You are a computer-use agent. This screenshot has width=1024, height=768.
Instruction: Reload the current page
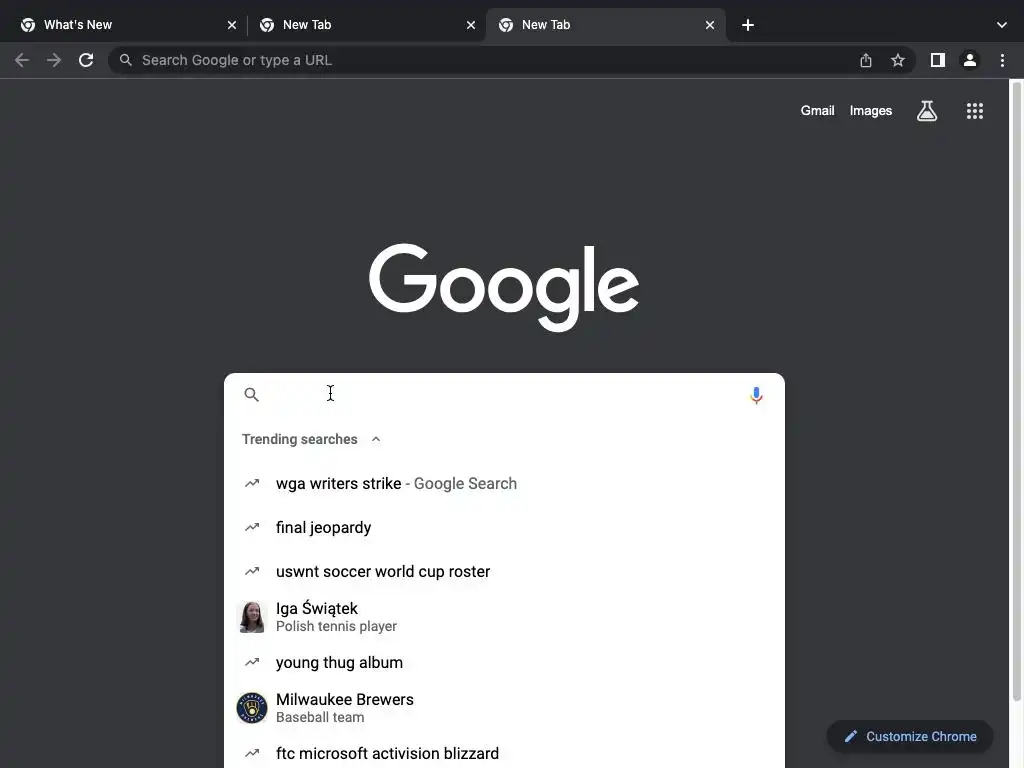click(86, 60)
